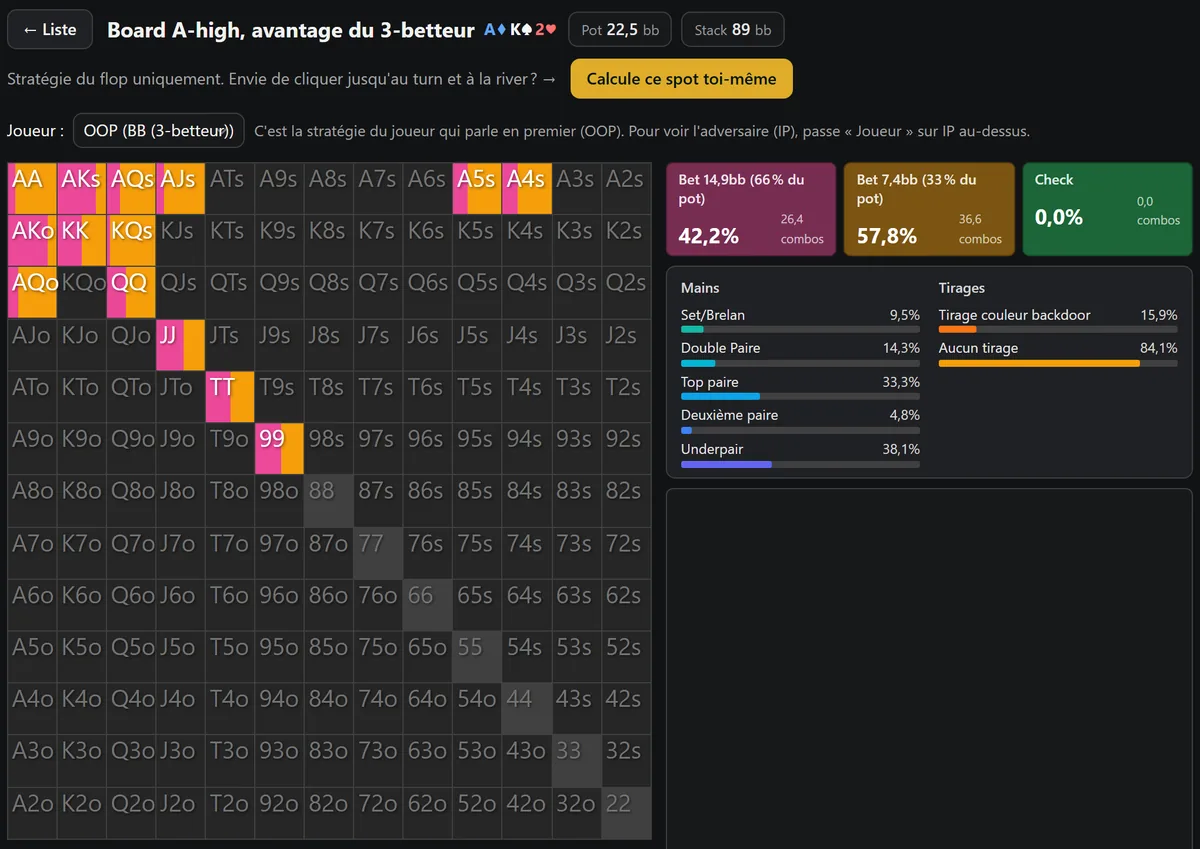Click the Pot 22,5 bb badge
This screenshot has width=1200, height=849.
(621, 30)
